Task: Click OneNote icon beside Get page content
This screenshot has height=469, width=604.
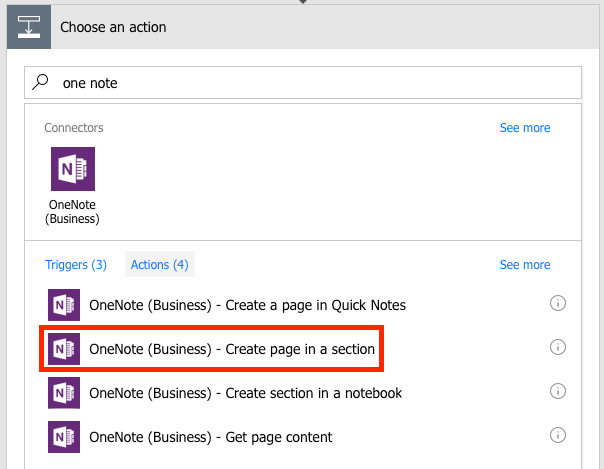Action: tap(64, 437)
